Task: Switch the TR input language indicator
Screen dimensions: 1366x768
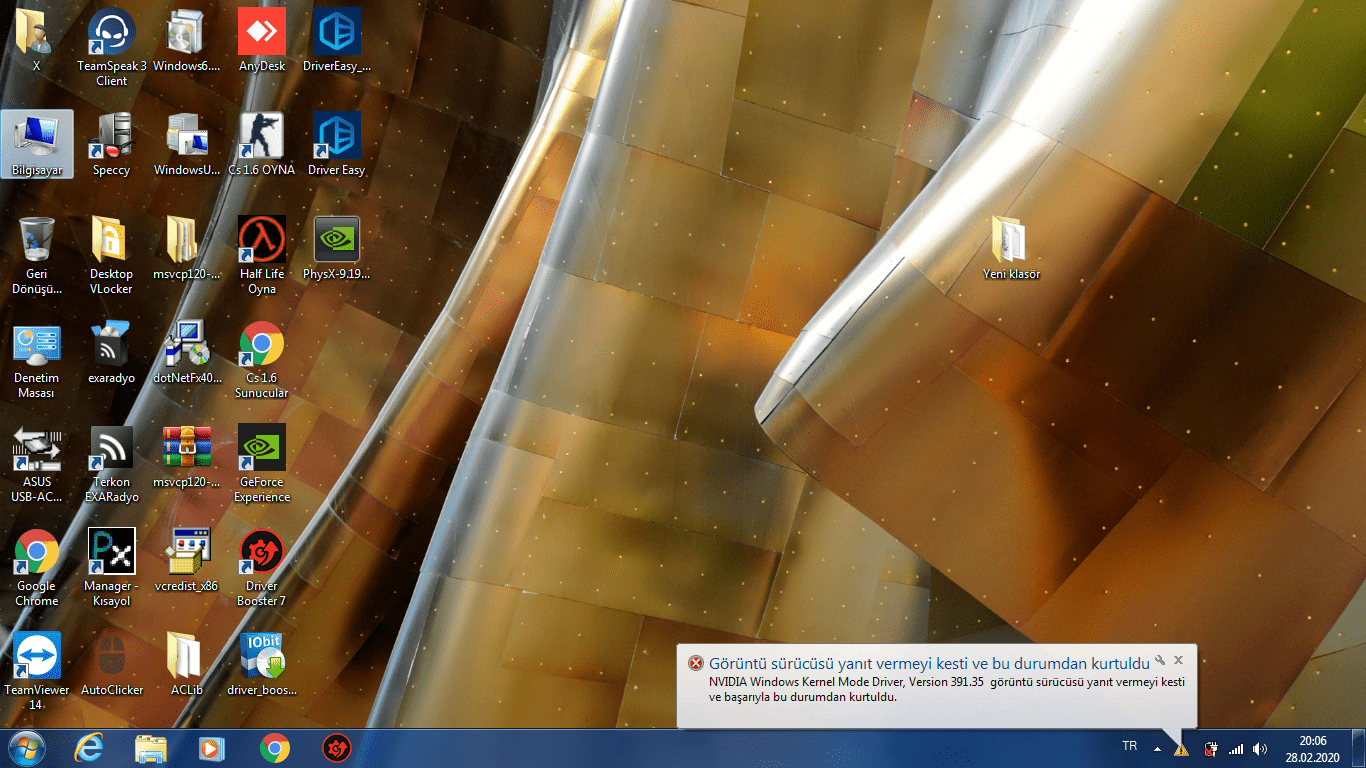Action: pos(1130,747)
